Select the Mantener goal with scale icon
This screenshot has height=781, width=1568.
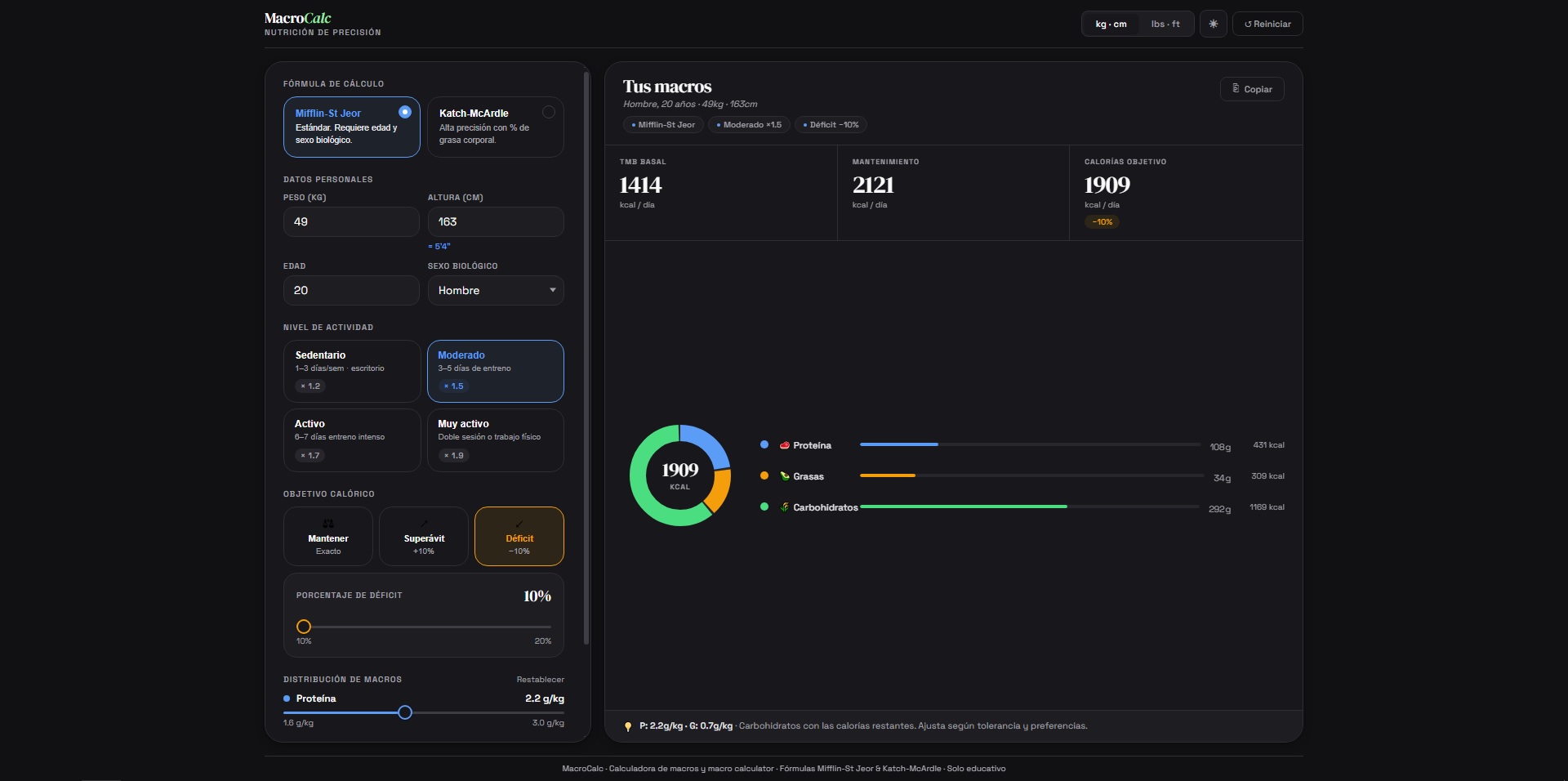tap(327, 536)
